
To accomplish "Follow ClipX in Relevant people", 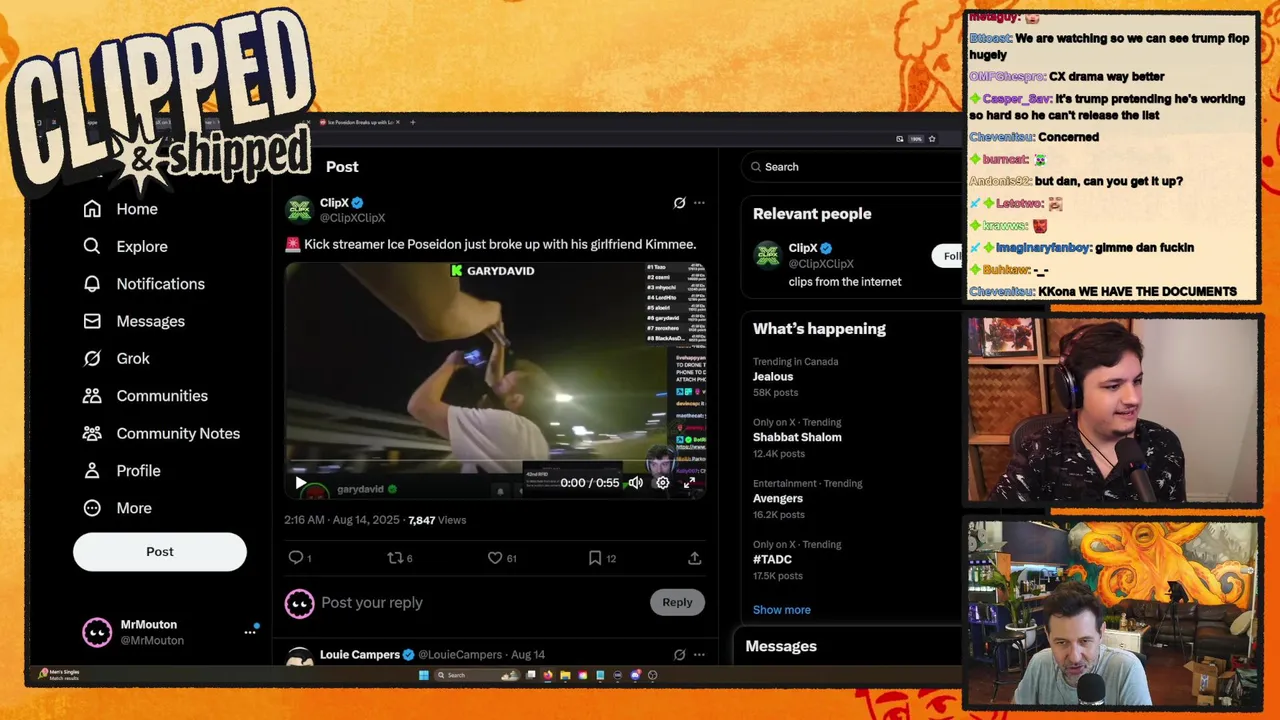I will pyautogui.click(x=948, y=256).
